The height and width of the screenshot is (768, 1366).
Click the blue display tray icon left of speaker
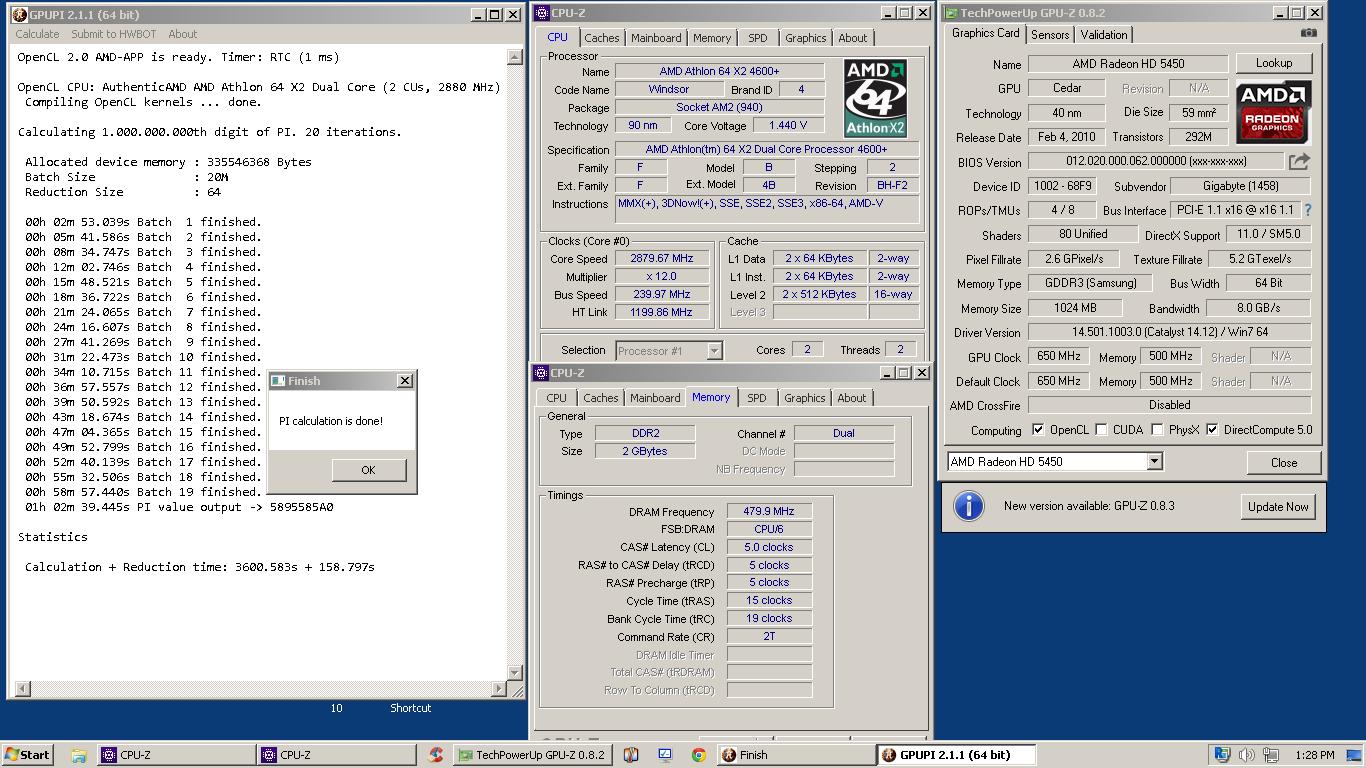coord(1221,755)
